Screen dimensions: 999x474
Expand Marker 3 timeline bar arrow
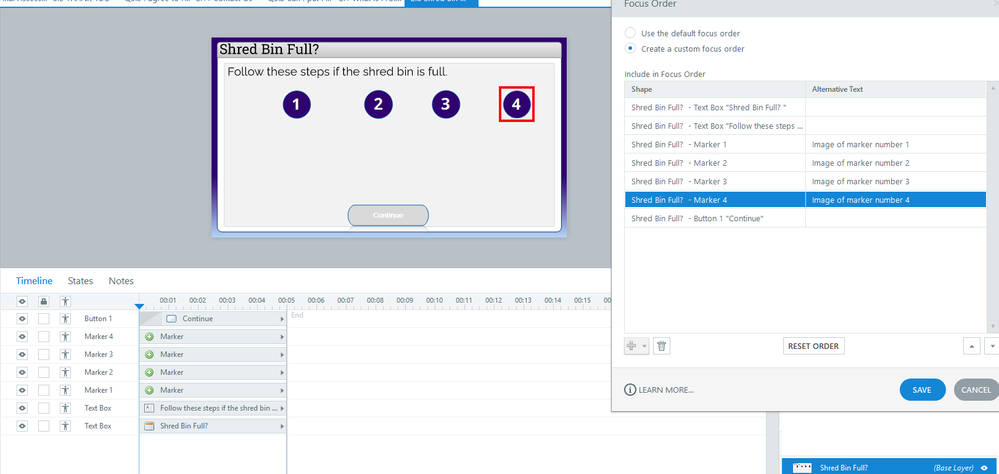tap(282, 354)
